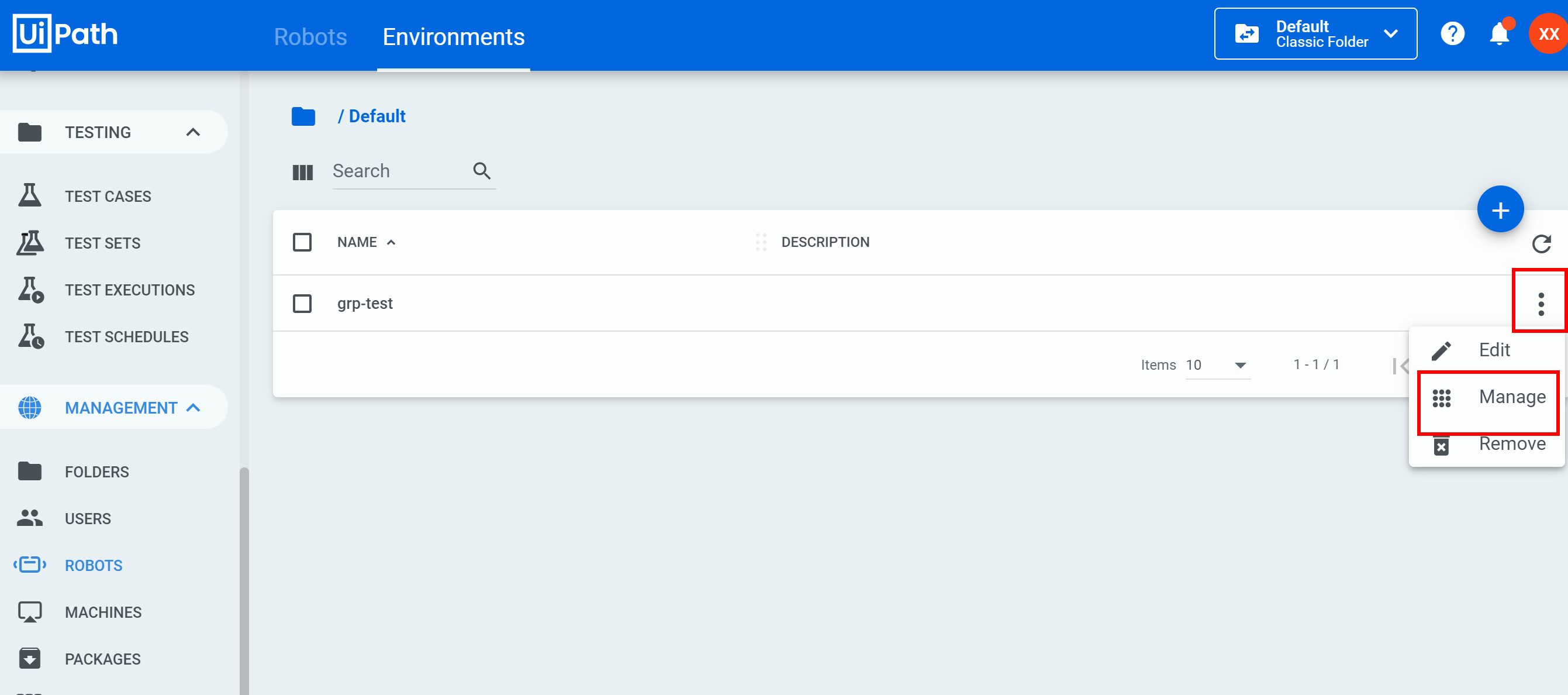Click the search magnifier icon

(482, 171)
